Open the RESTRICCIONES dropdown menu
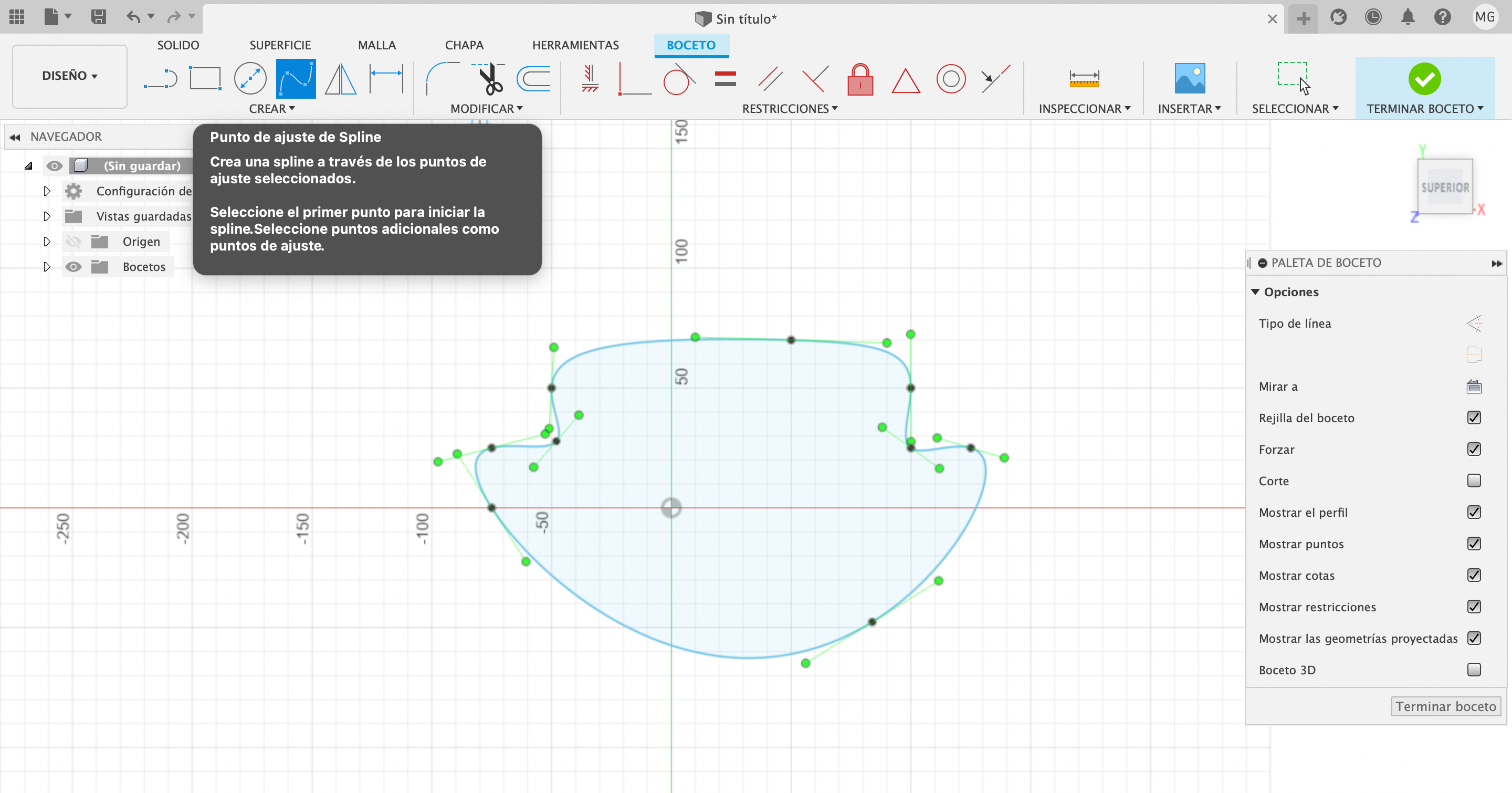Image resolution: width=1512 pixels, height=793 pixels. tap(790, 109)
